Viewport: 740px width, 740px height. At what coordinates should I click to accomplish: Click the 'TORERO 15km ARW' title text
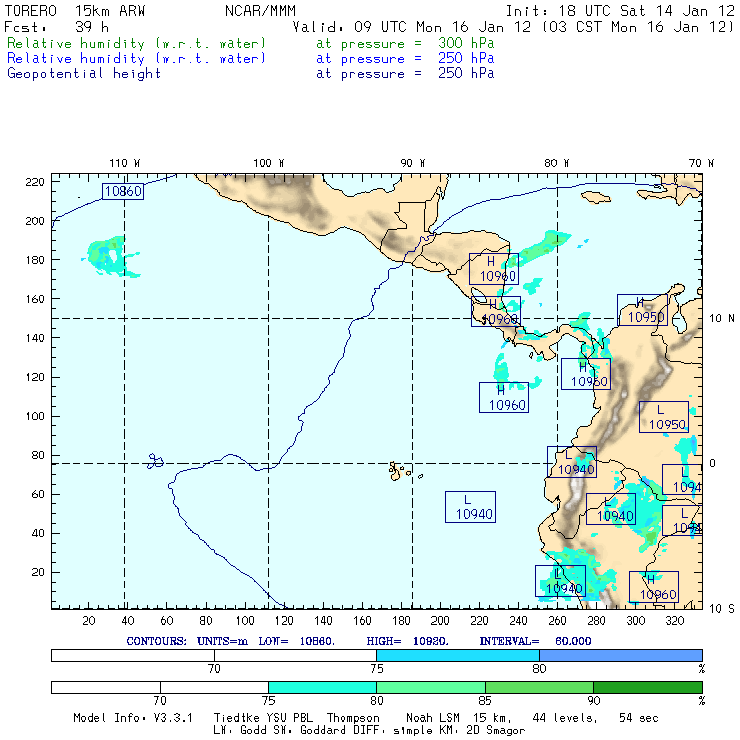click(x=75, y=11)
